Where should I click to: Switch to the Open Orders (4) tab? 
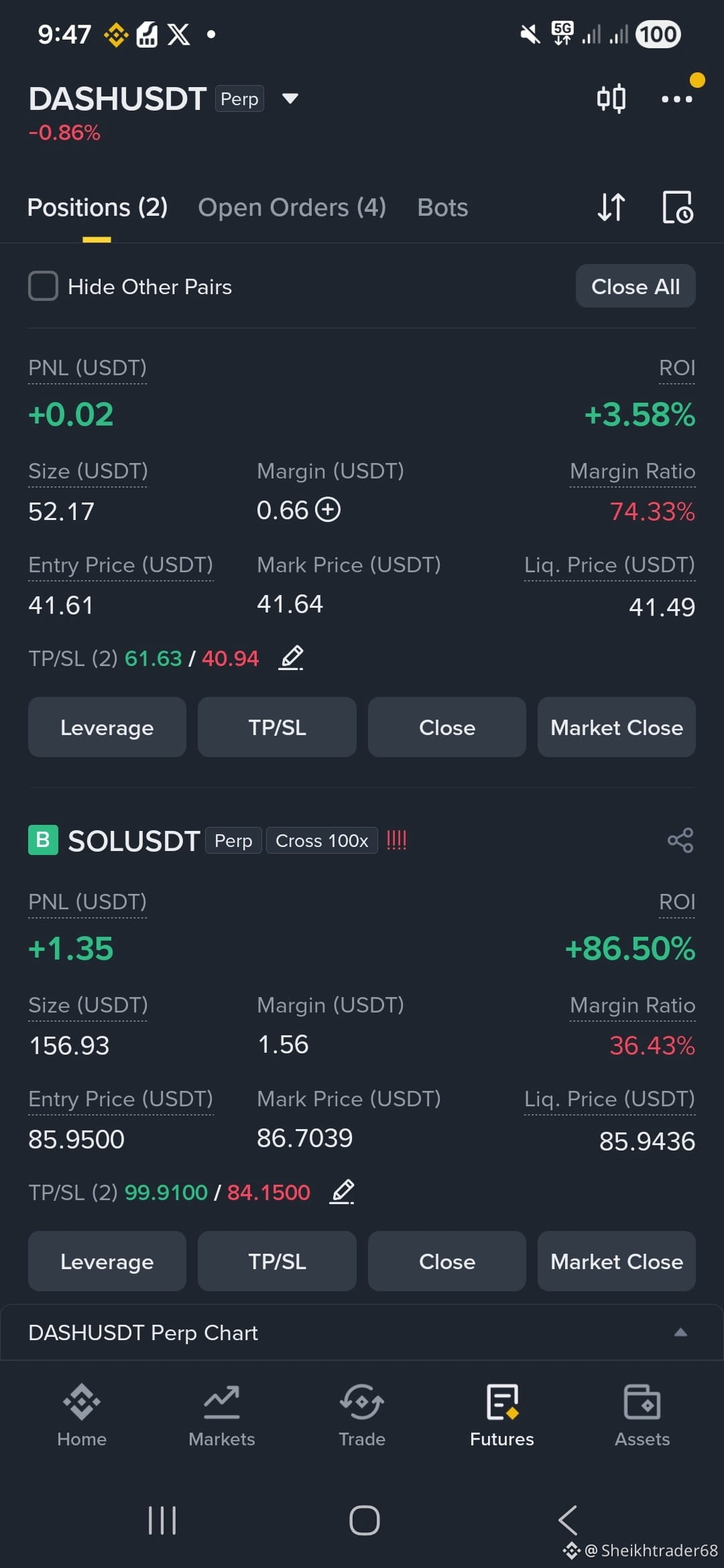point(292,207)
